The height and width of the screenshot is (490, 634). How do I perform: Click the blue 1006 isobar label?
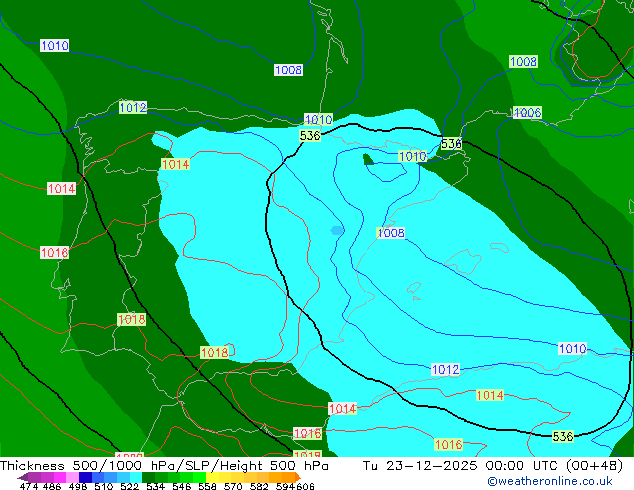point(527,112)
